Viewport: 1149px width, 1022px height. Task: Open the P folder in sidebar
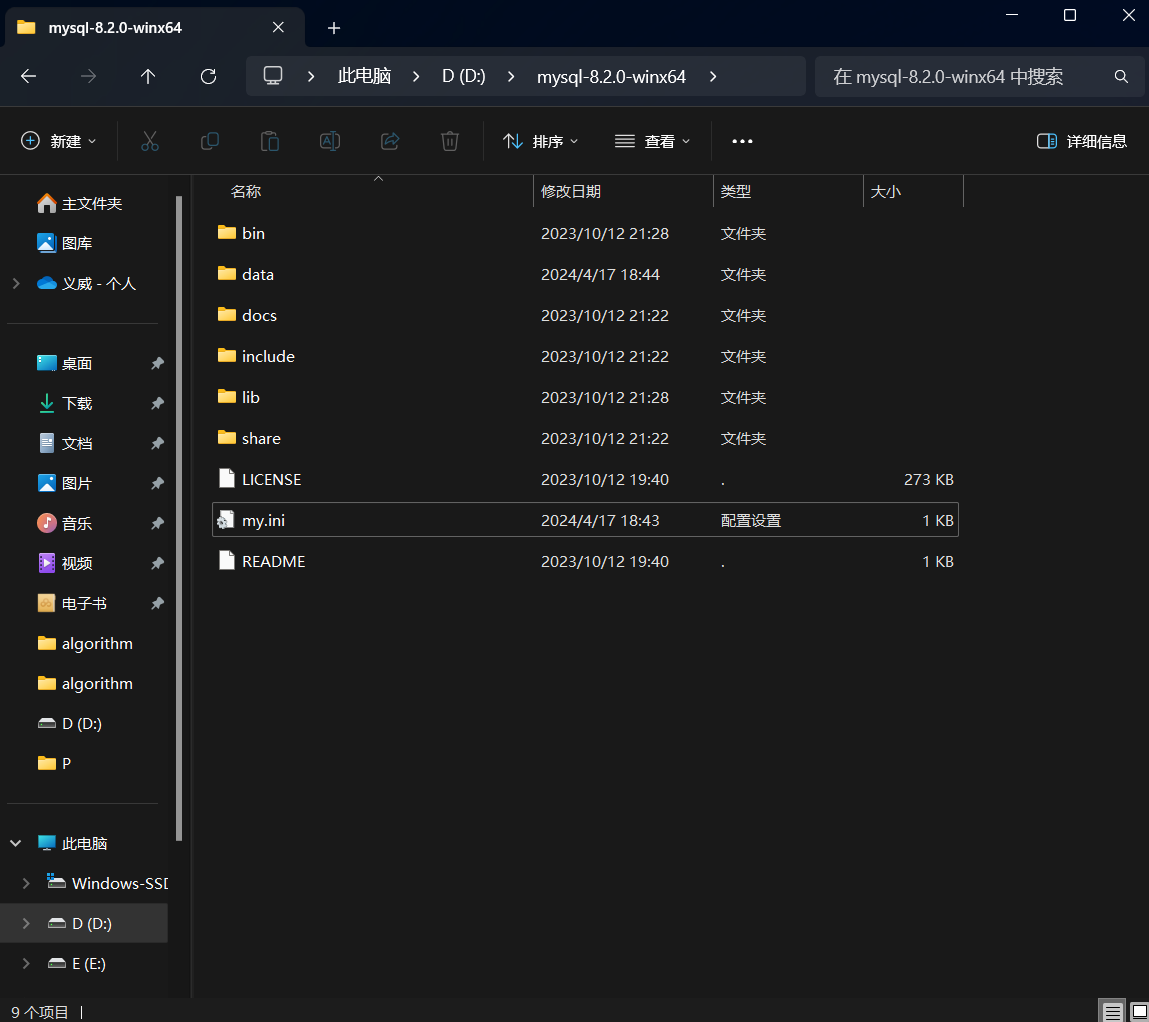click(54, 763)
